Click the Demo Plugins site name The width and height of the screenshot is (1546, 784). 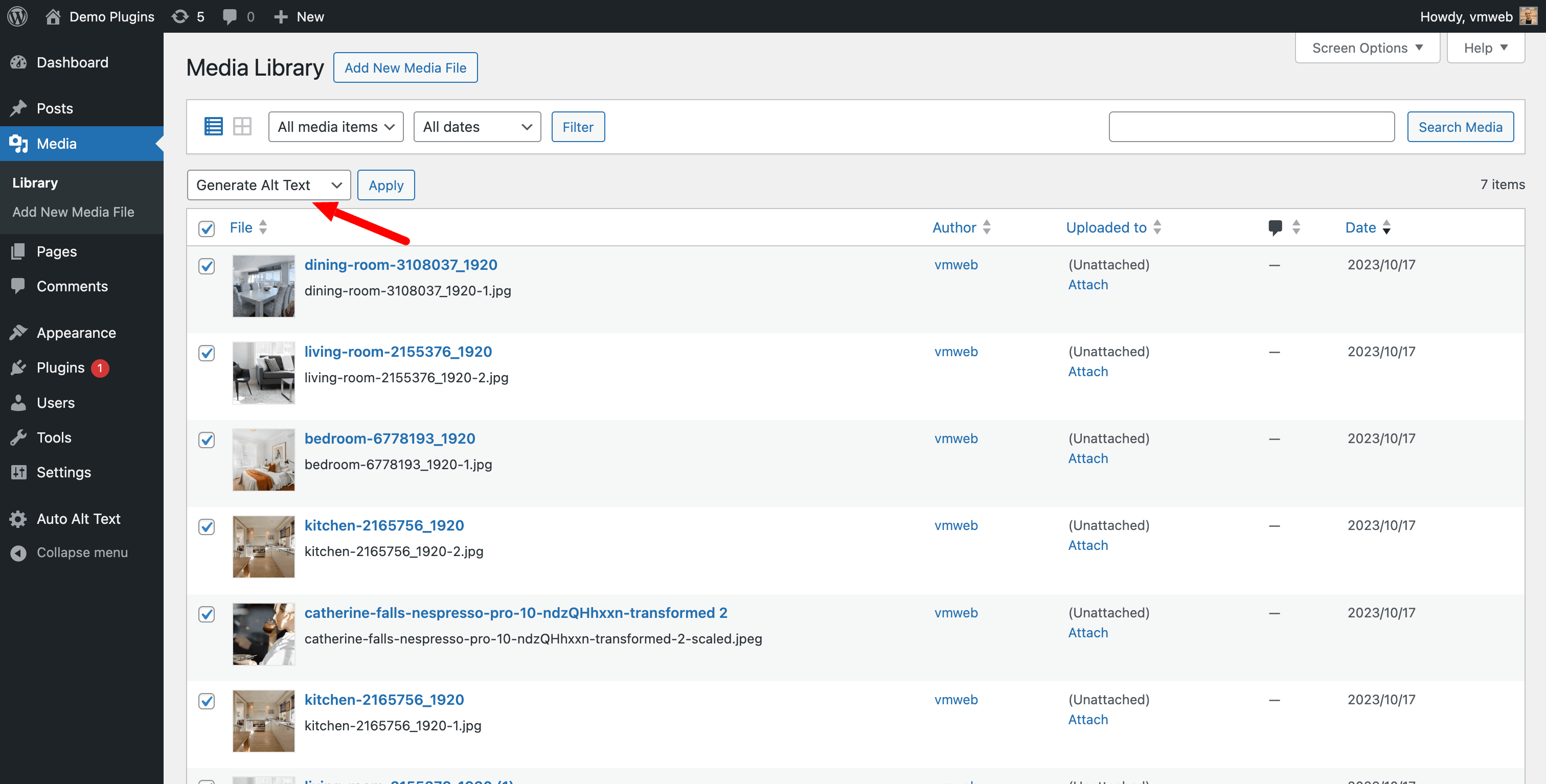pyautogui.click(x=111, y=16)
